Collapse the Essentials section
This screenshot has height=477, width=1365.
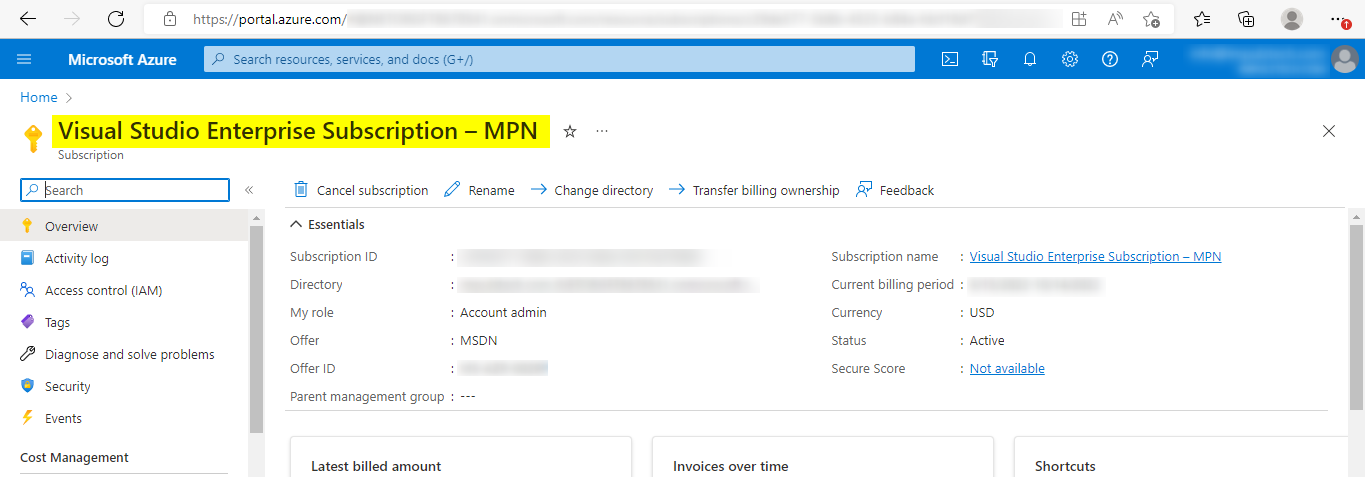[x=297, y=225]
